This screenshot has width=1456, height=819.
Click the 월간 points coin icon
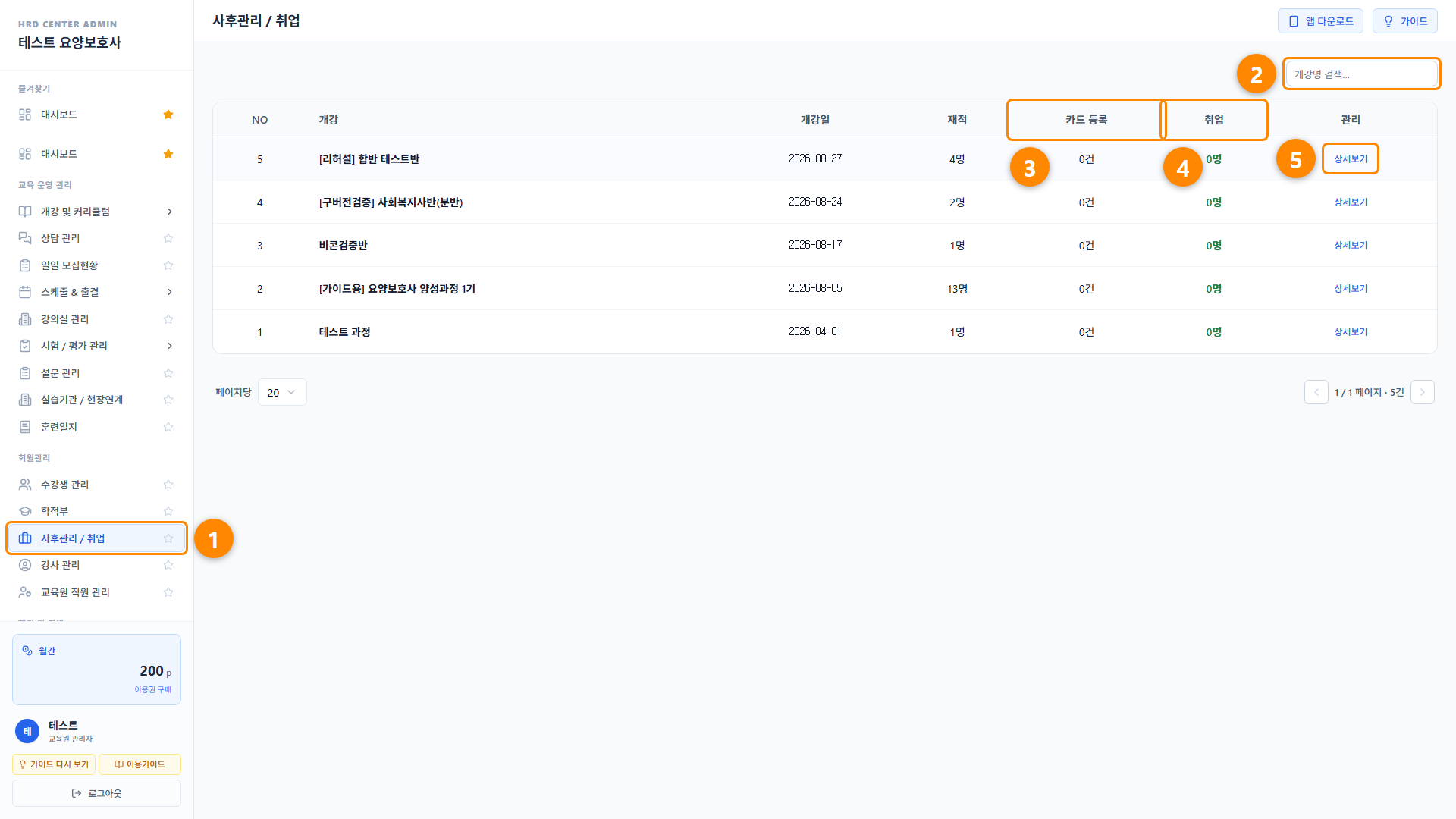coord(27,651)
